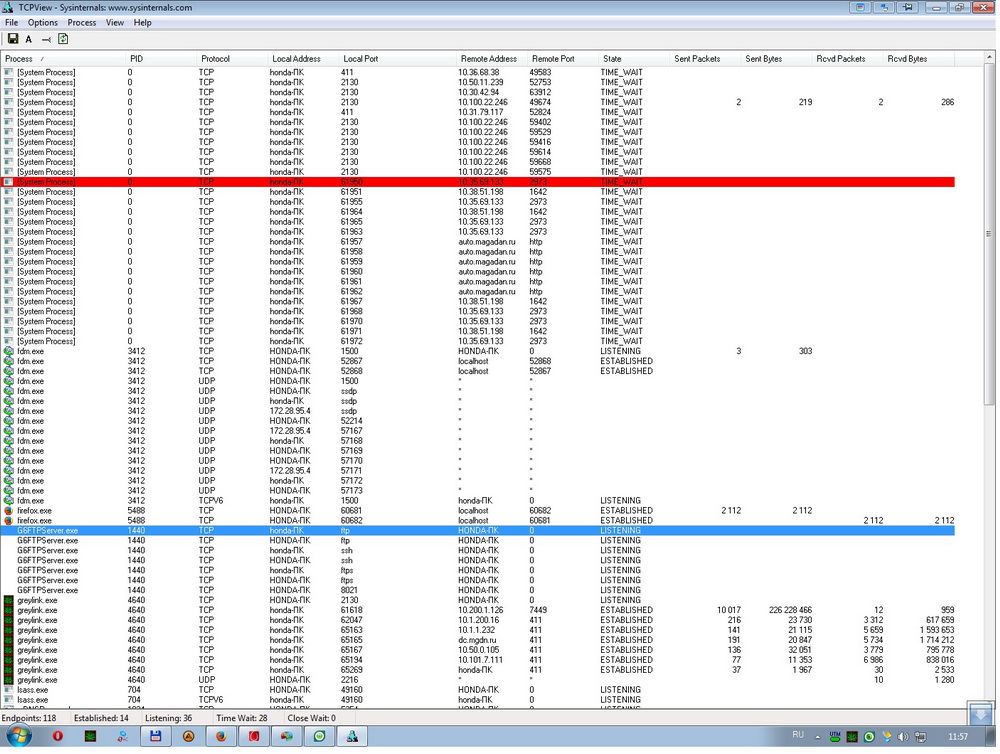Click the Save toolbar icon
Viewport: 1000px width, 754px height.
click(13, 39)
